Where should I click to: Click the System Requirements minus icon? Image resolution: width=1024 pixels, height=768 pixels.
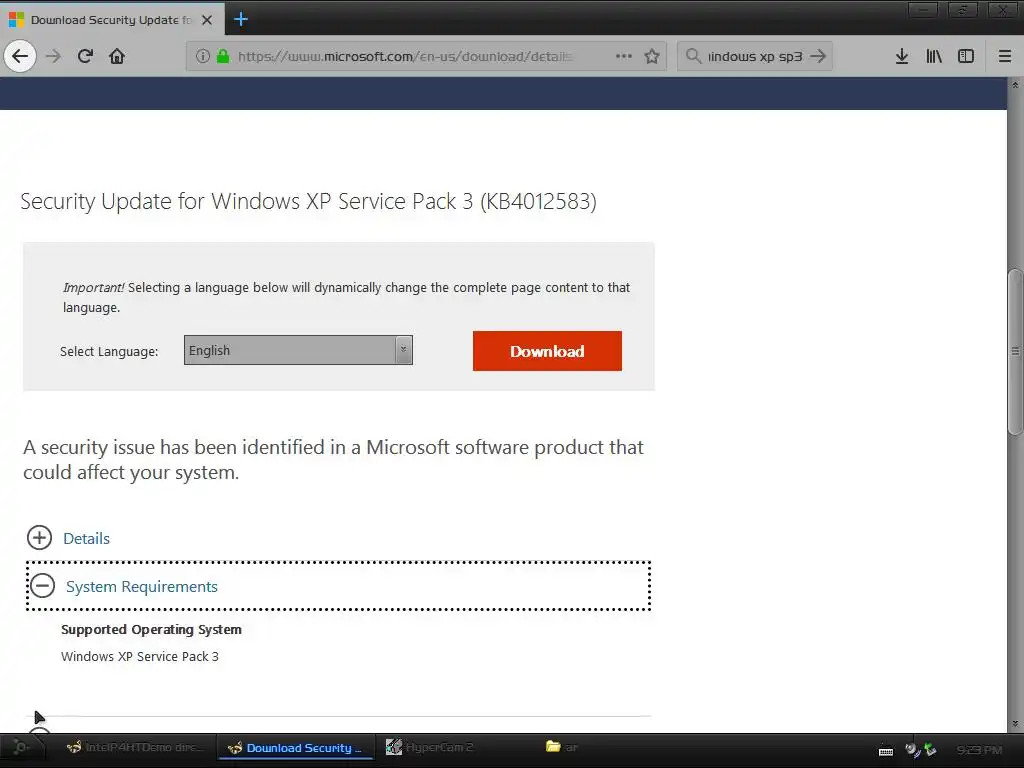click(x=42, y=585)
